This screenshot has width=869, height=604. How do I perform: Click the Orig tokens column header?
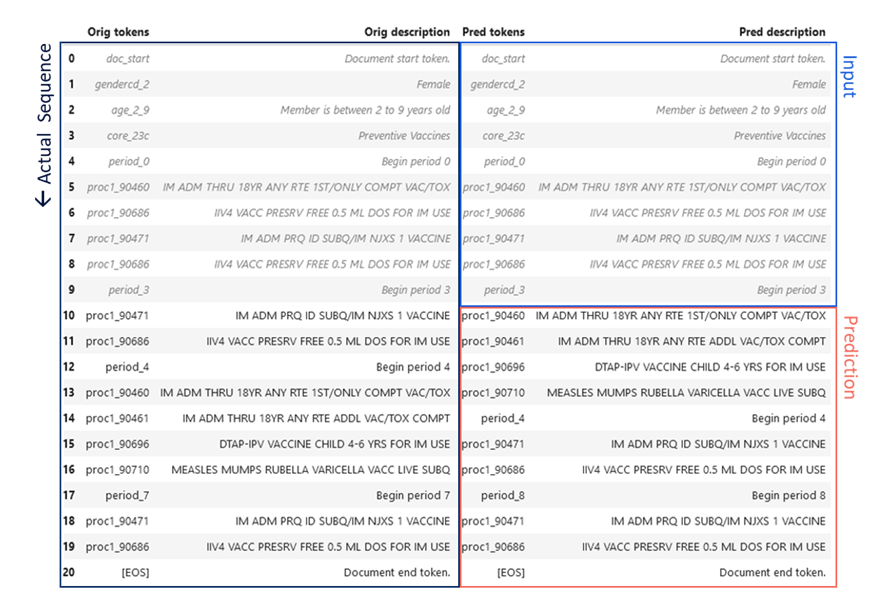click(x=118, y=32)
